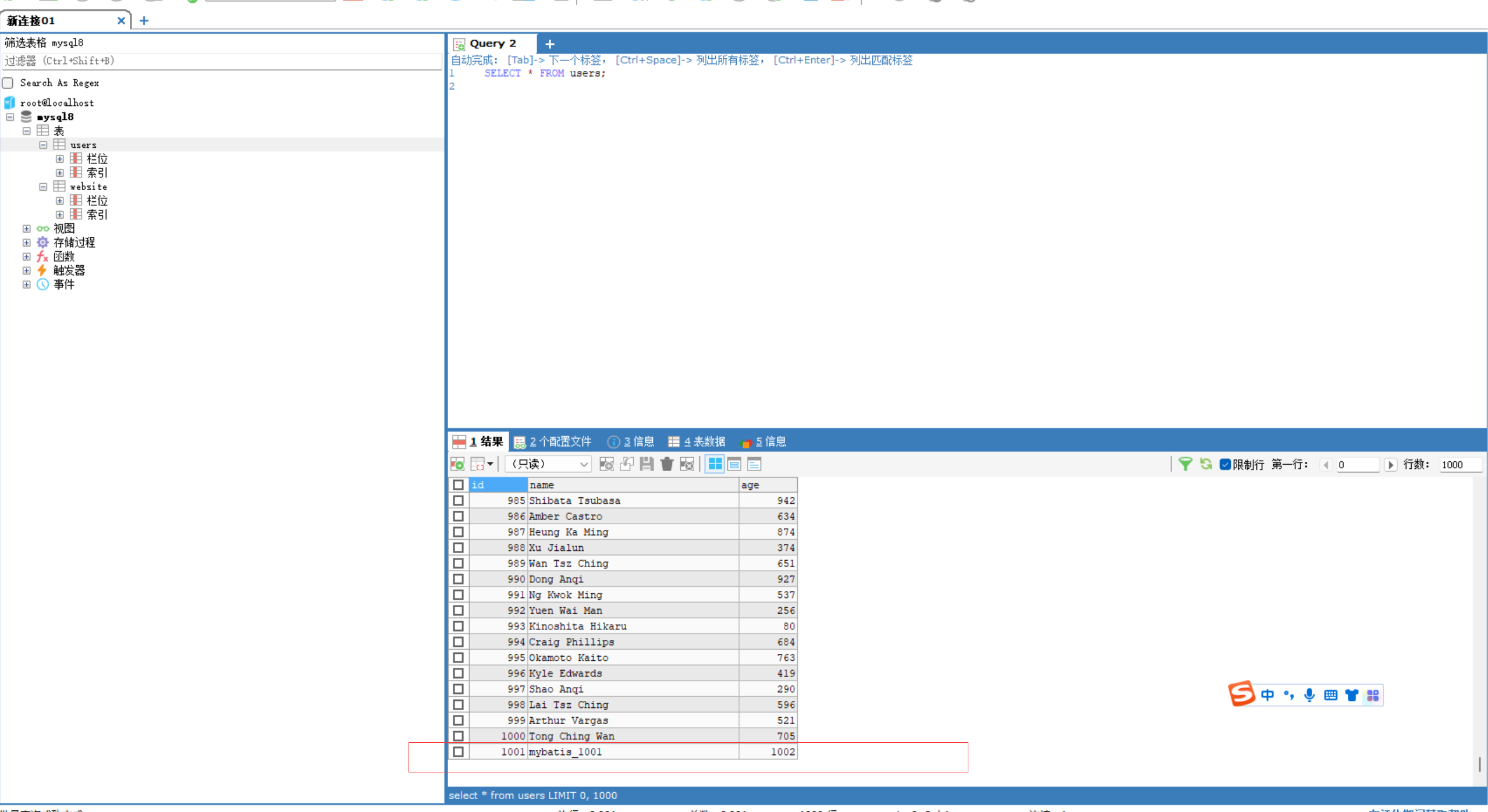Expand the 视图 views tree node
The width and height of the screenshot is (1488, 812).
[27, 229]
